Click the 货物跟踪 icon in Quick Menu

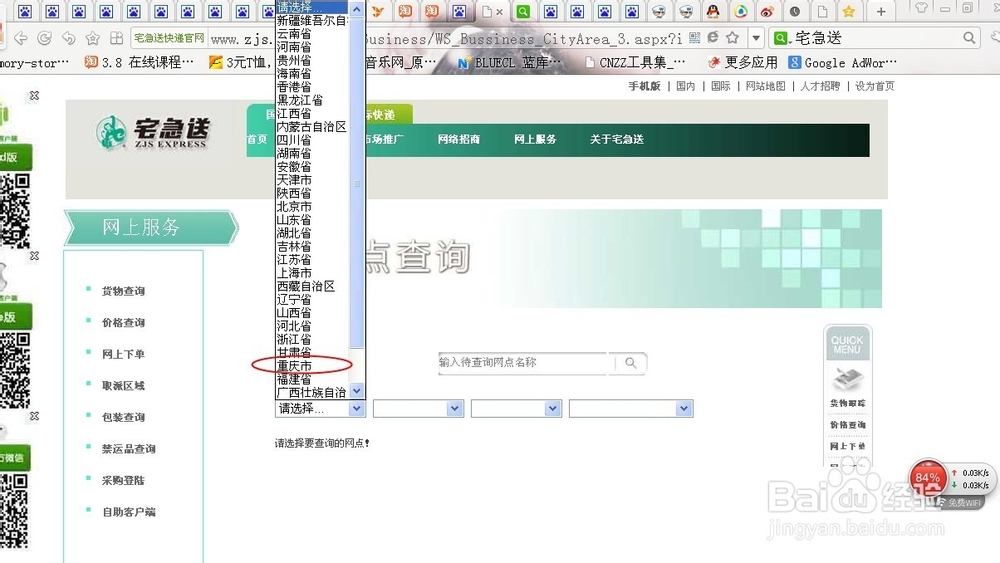[848, 381]
